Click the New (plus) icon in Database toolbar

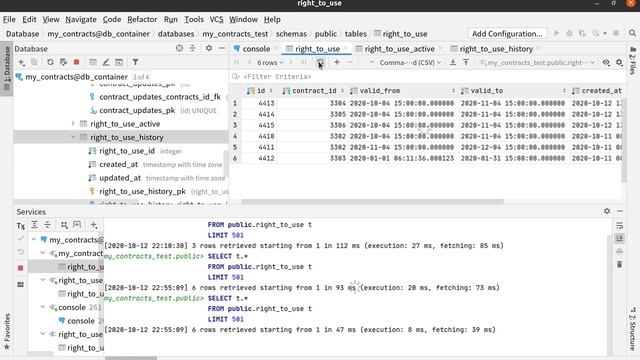21,62
